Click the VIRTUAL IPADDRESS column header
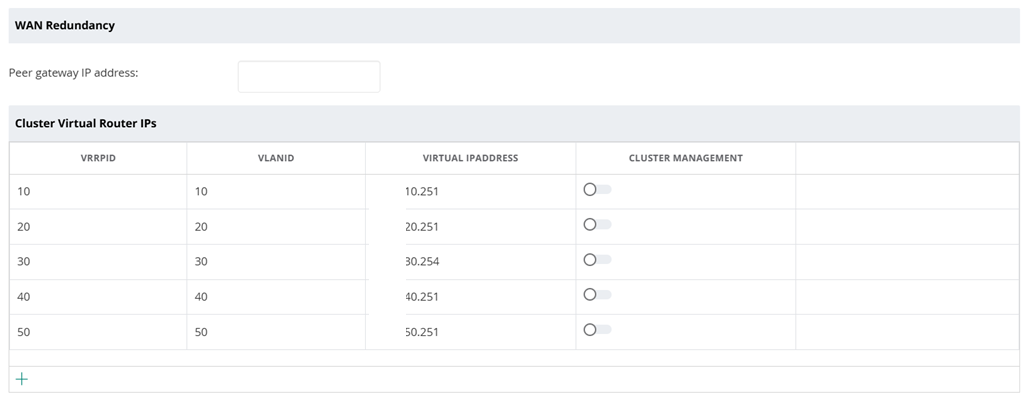1024x400 pixels. click(470, 158)
